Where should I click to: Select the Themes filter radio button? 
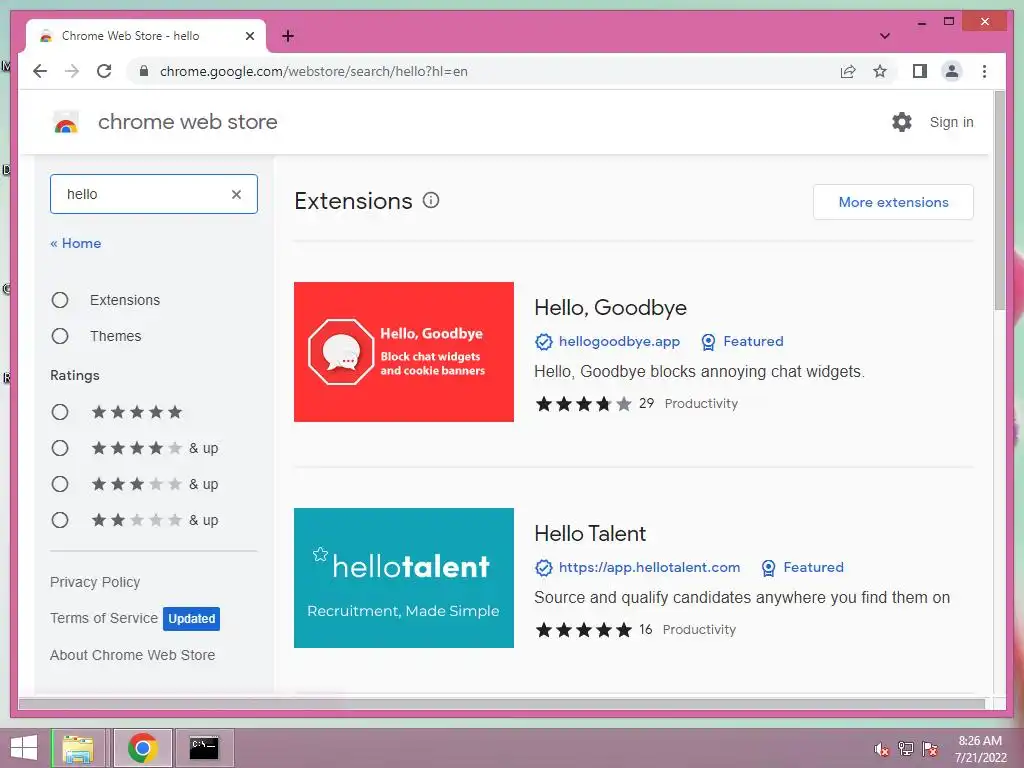pos(60,336)
